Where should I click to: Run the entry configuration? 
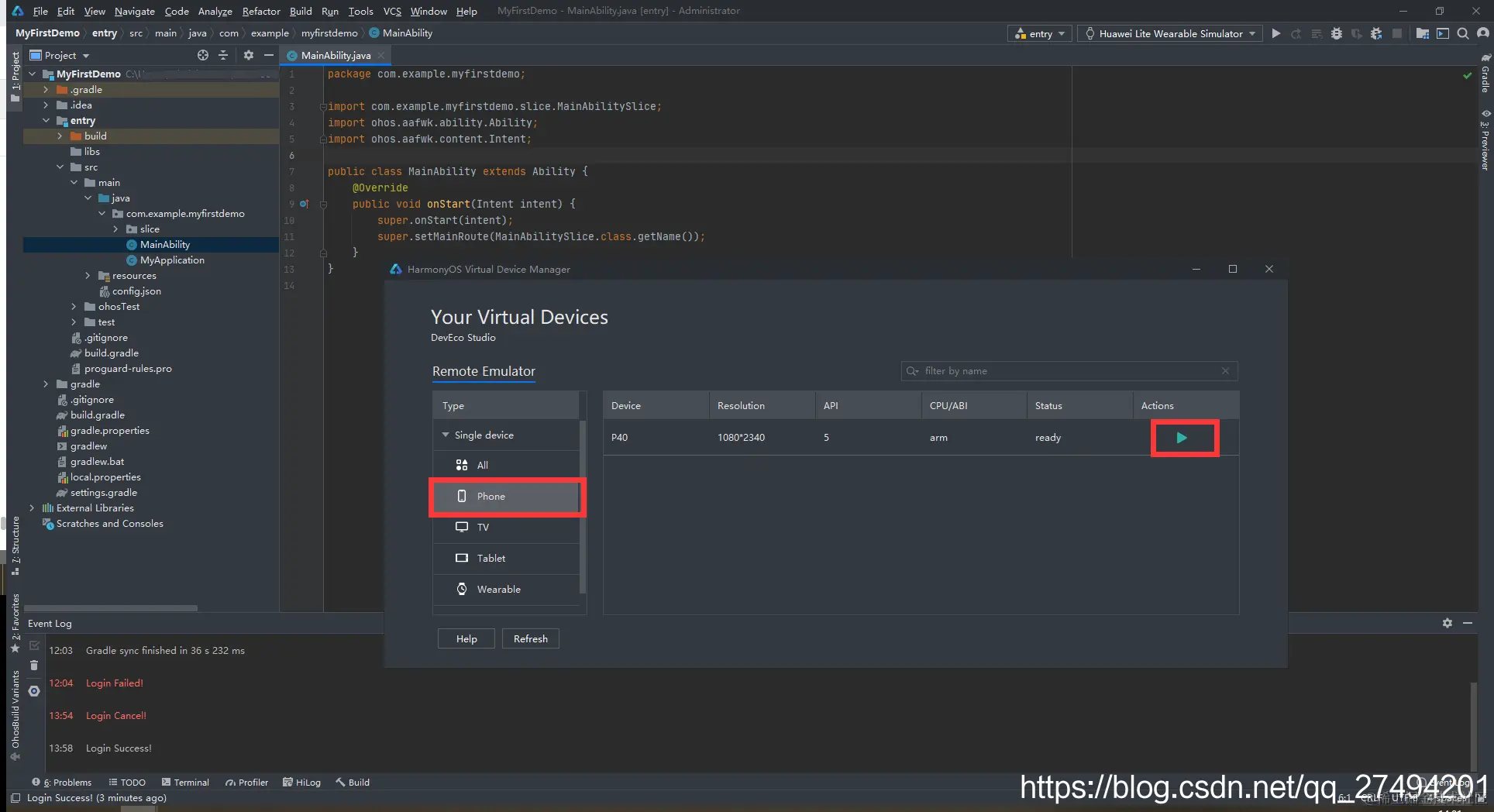click(1275, 33)
